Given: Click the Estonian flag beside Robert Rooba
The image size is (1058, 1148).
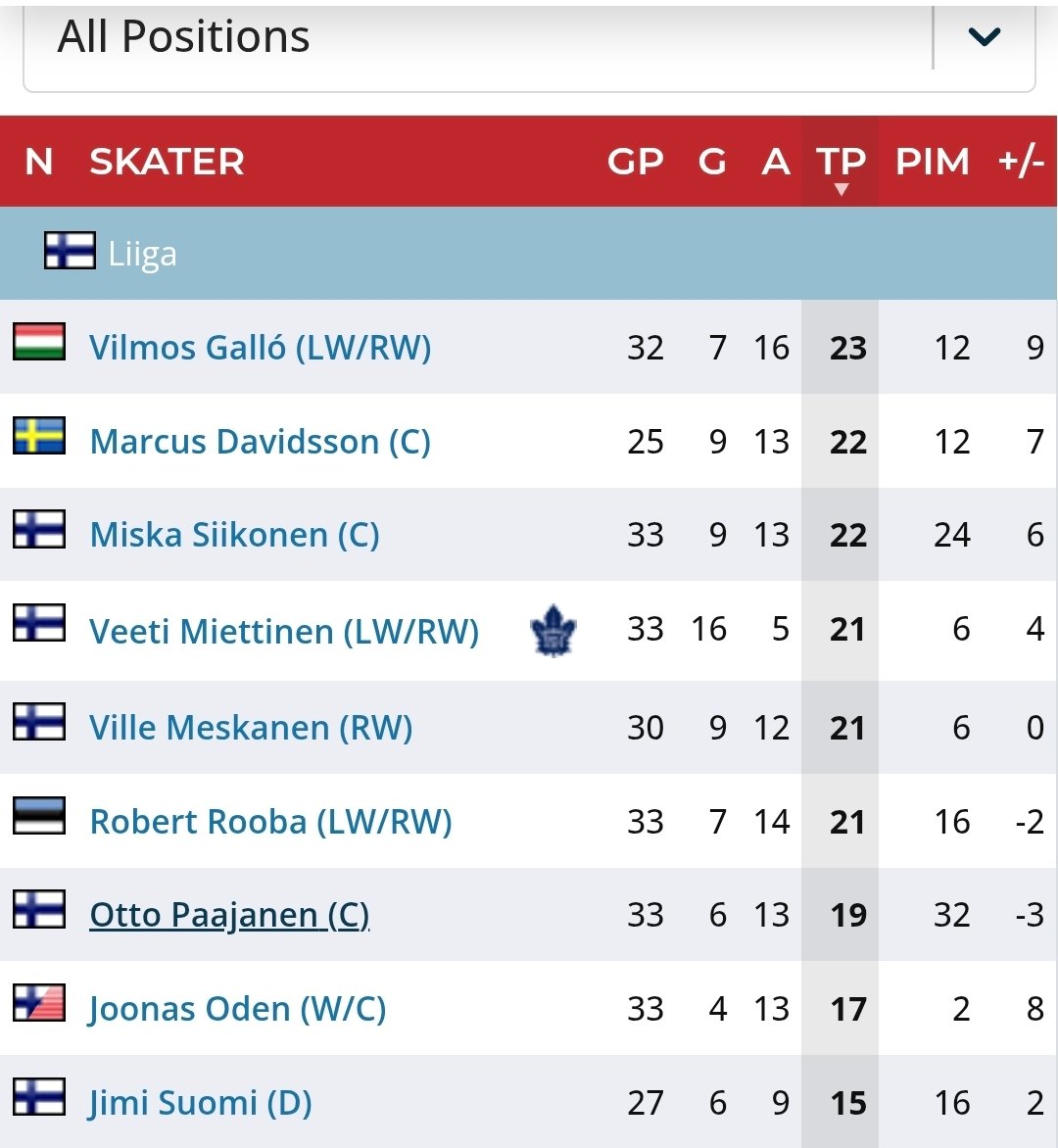Looking at the screenshot, I should (x=39, y=816).
